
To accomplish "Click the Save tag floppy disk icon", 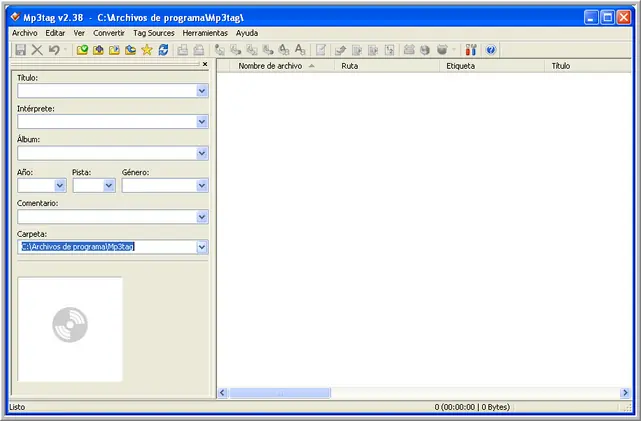I will (x=20, y=50).
